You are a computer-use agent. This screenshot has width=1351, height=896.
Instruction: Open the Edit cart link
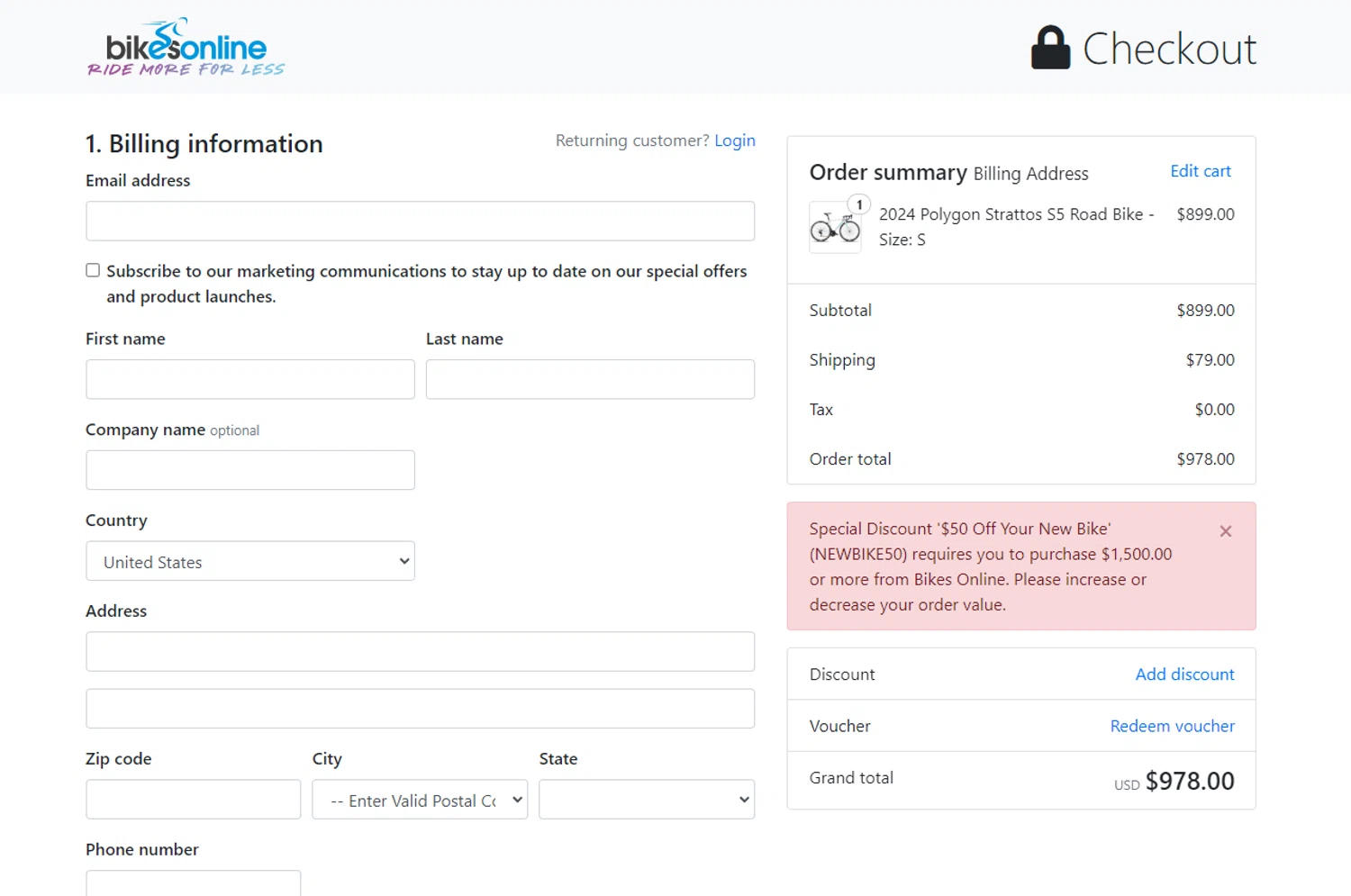(x=1200, y=171)
